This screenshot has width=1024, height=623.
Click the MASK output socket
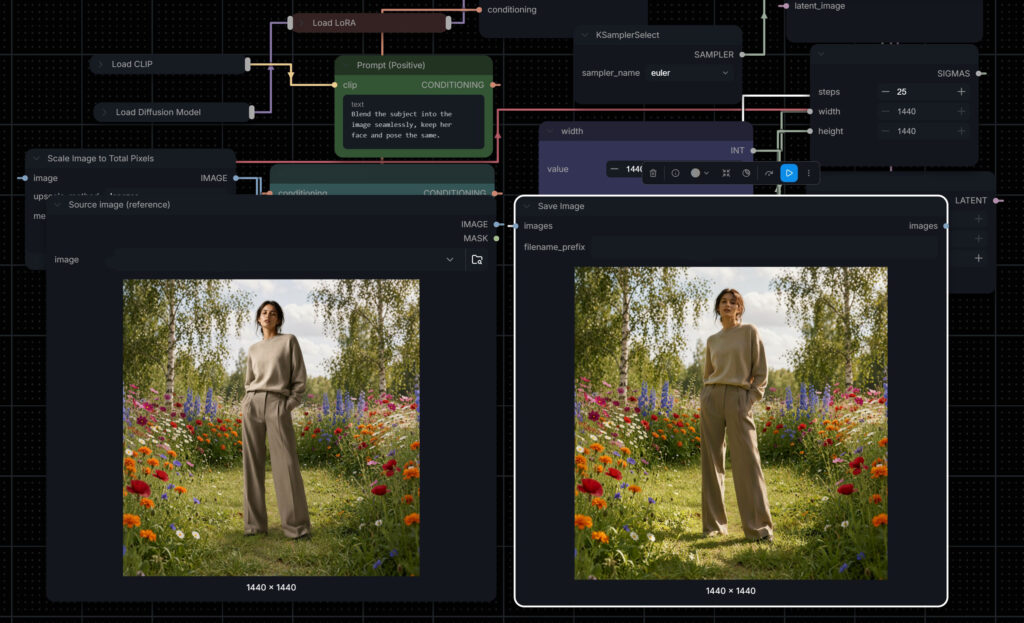click(x=496, y=238)
